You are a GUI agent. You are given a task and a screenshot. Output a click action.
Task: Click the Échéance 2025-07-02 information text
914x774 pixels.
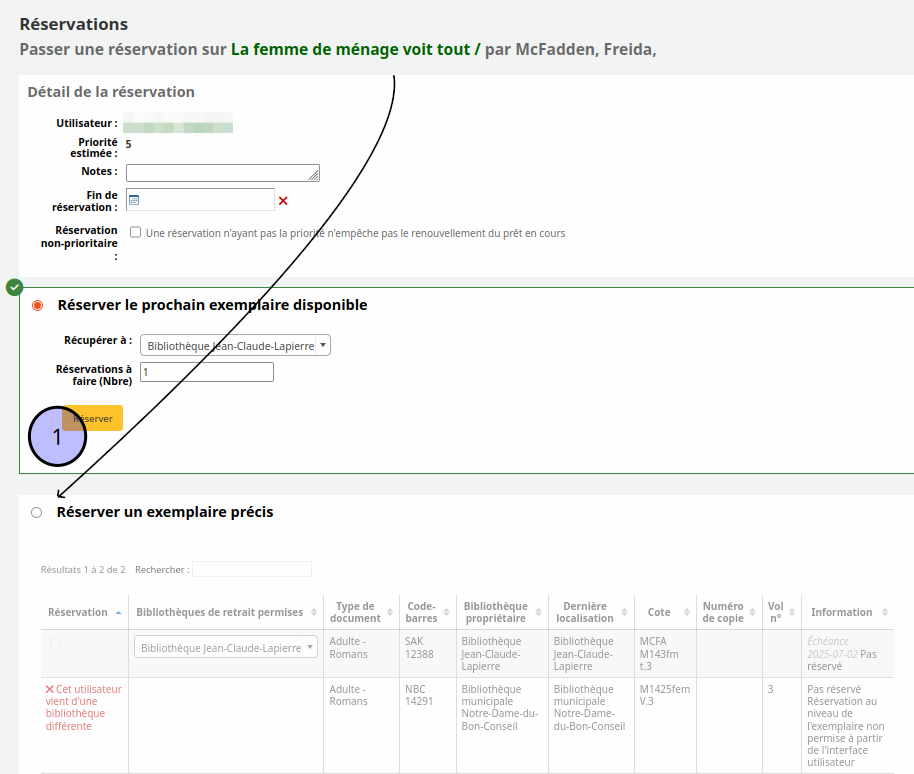click(832, 648)
